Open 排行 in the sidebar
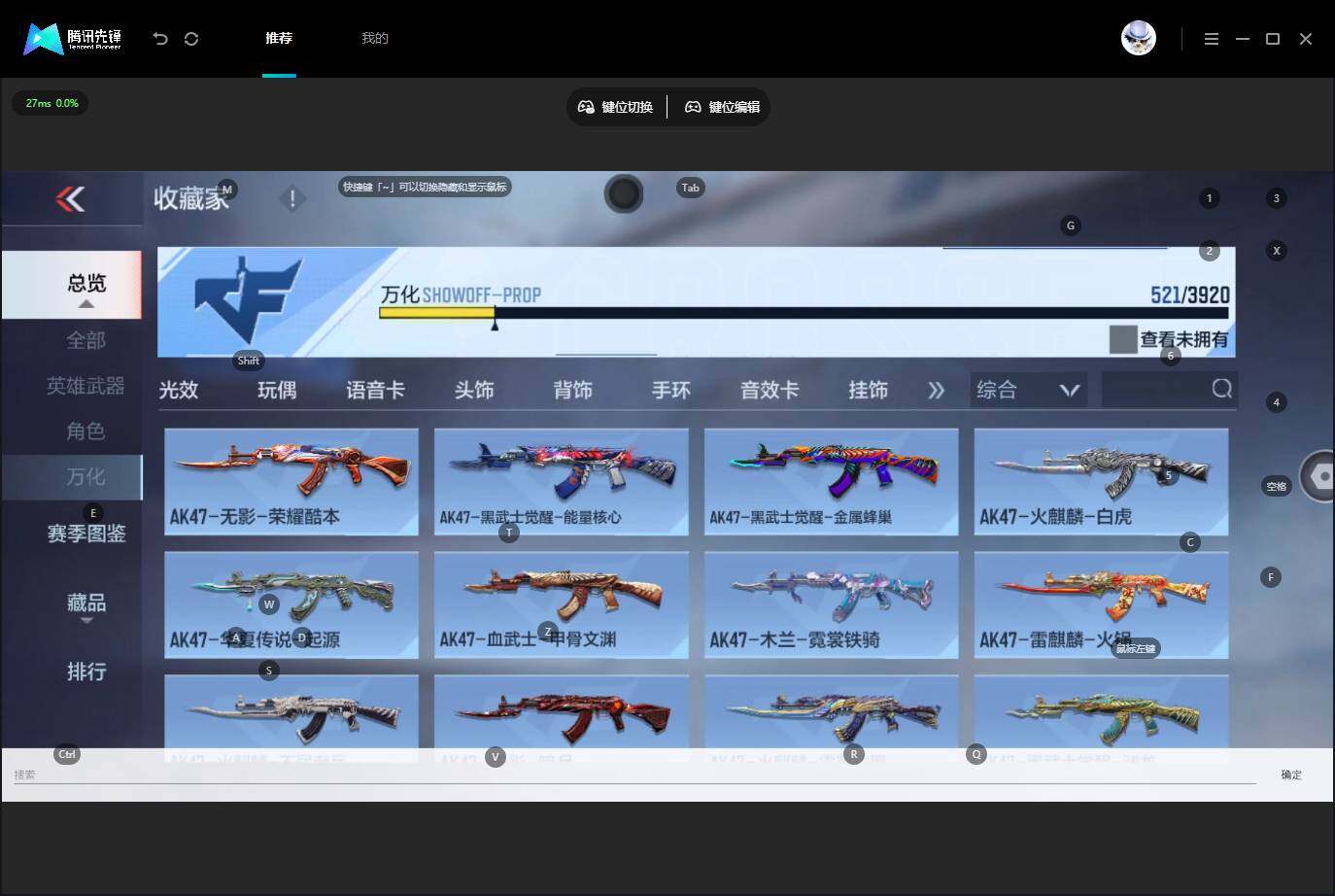This screenshot has width=1335, height=896. [x=86, y=672]
